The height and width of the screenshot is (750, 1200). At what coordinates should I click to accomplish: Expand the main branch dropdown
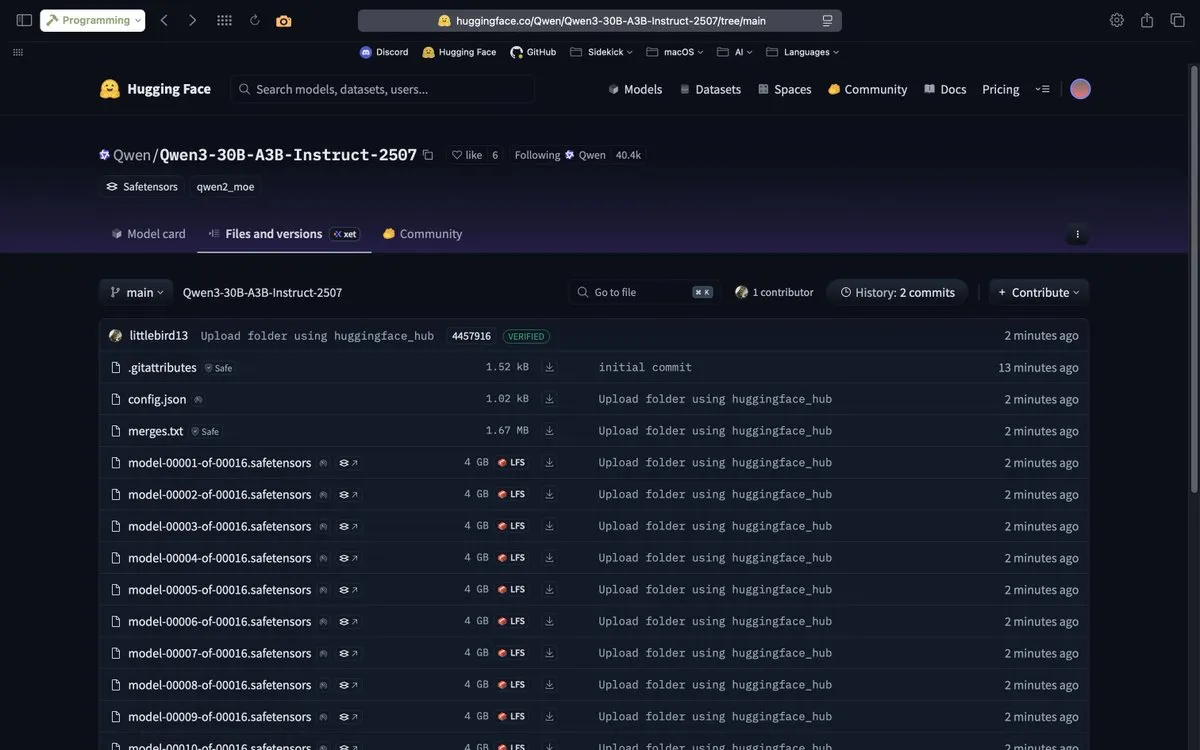(x=136, y=292)
